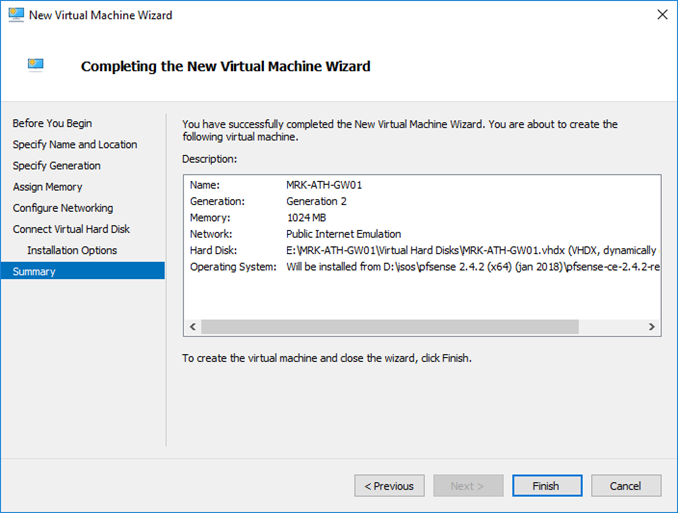Click the Hard Disk: label
The width and height of the screenshot is (678, 513).
213,250
